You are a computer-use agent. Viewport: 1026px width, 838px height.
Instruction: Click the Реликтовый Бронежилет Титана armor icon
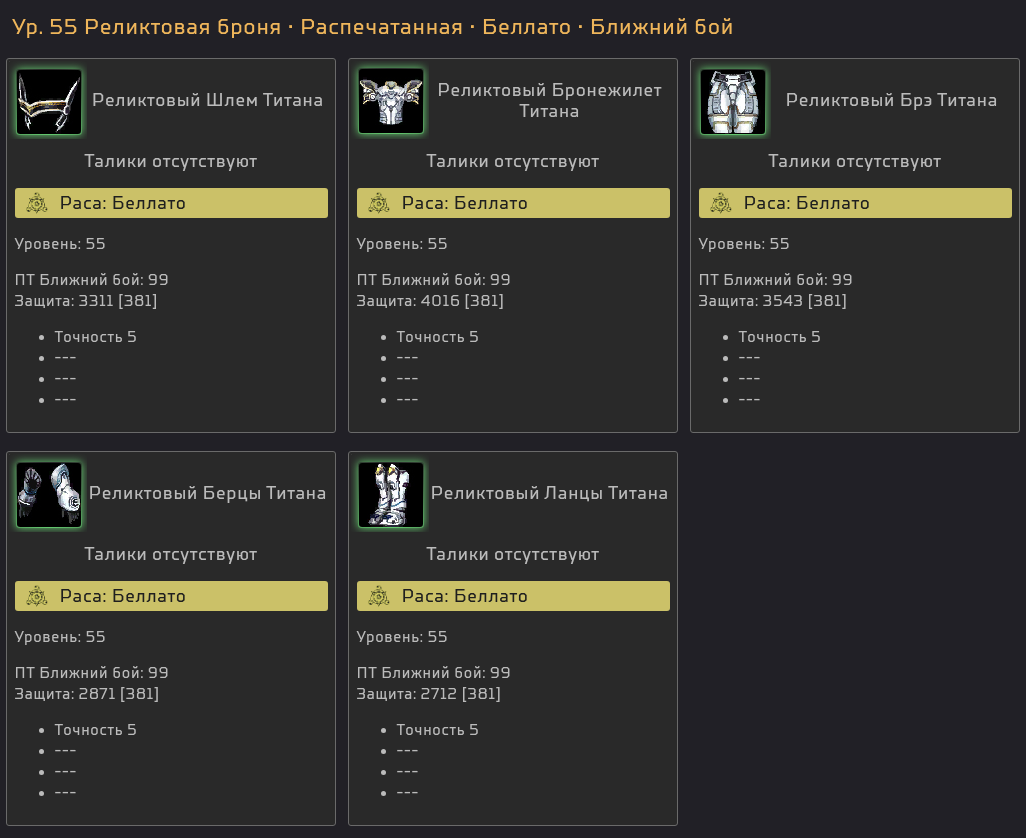coord(391,101)
